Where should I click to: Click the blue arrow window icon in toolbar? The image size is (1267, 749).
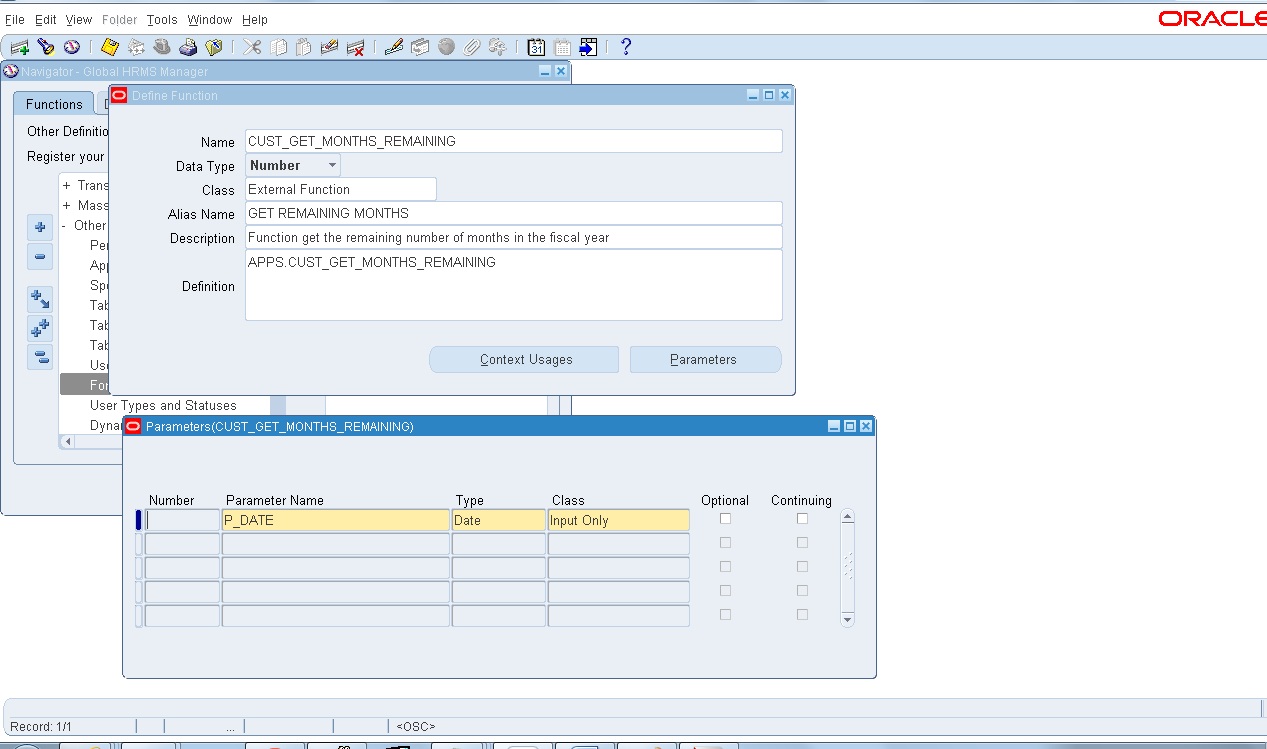(588, 47)
